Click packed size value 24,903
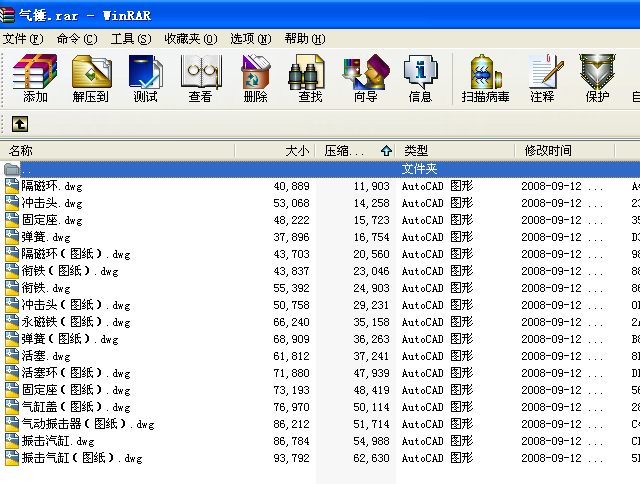Image resolution: width=640 pixels, height=484 pixels. pyautogui.click(x=371, y=288)
